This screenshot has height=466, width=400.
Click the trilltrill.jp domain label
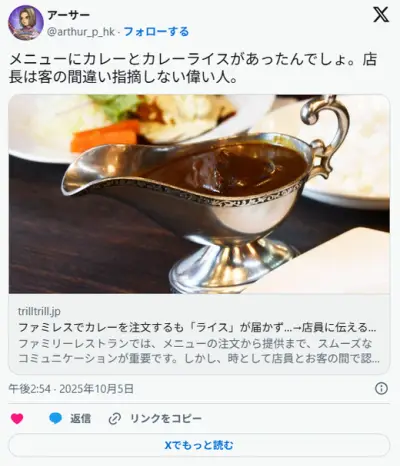[39, 311]
